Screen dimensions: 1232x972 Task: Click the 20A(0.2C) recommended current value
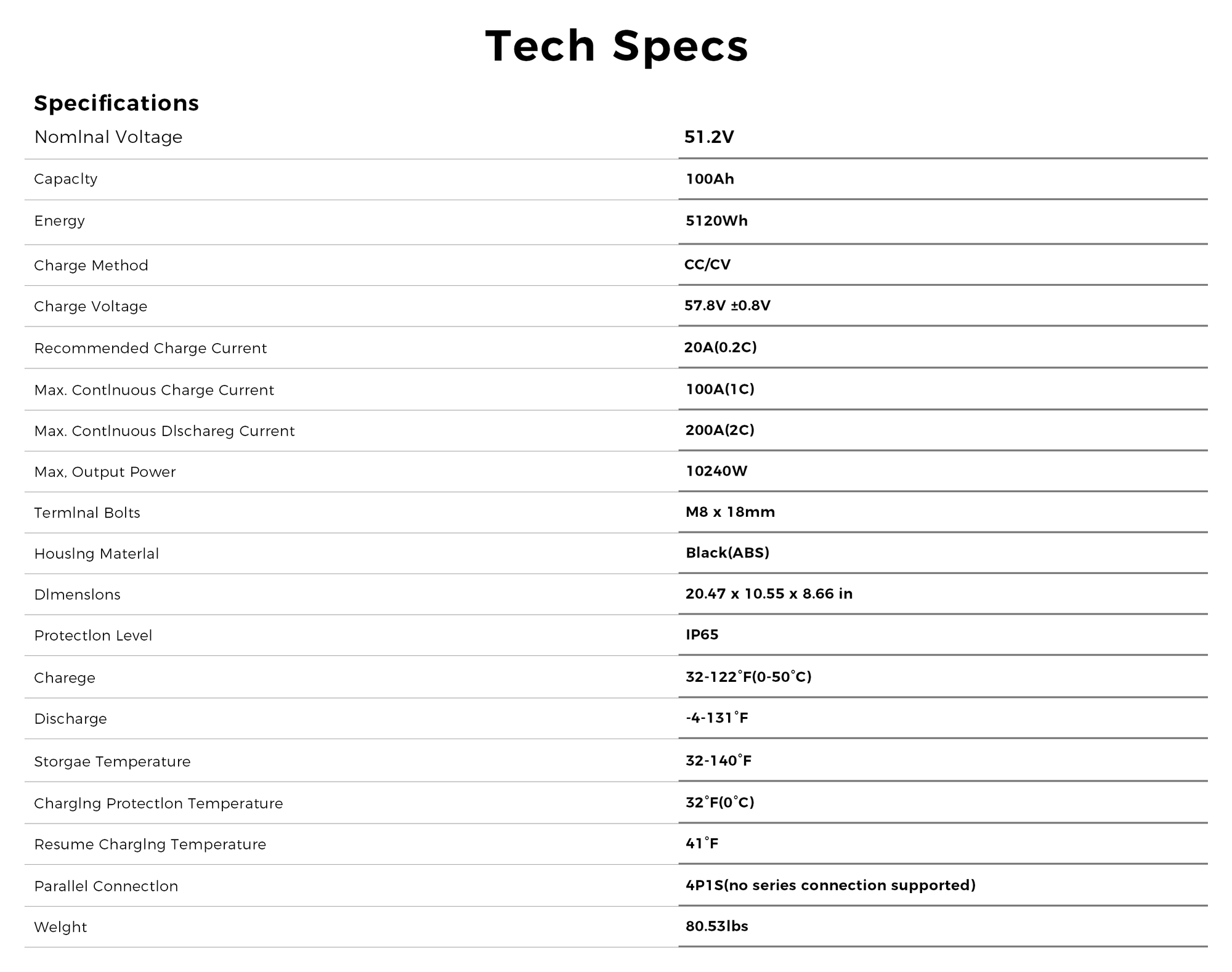click(x=720, y=347)
